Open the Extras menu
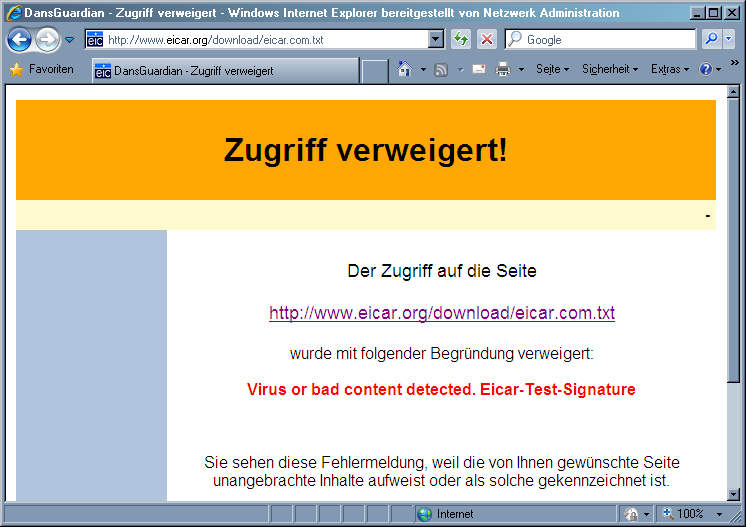The image size is (746, 527). (668, 70)
